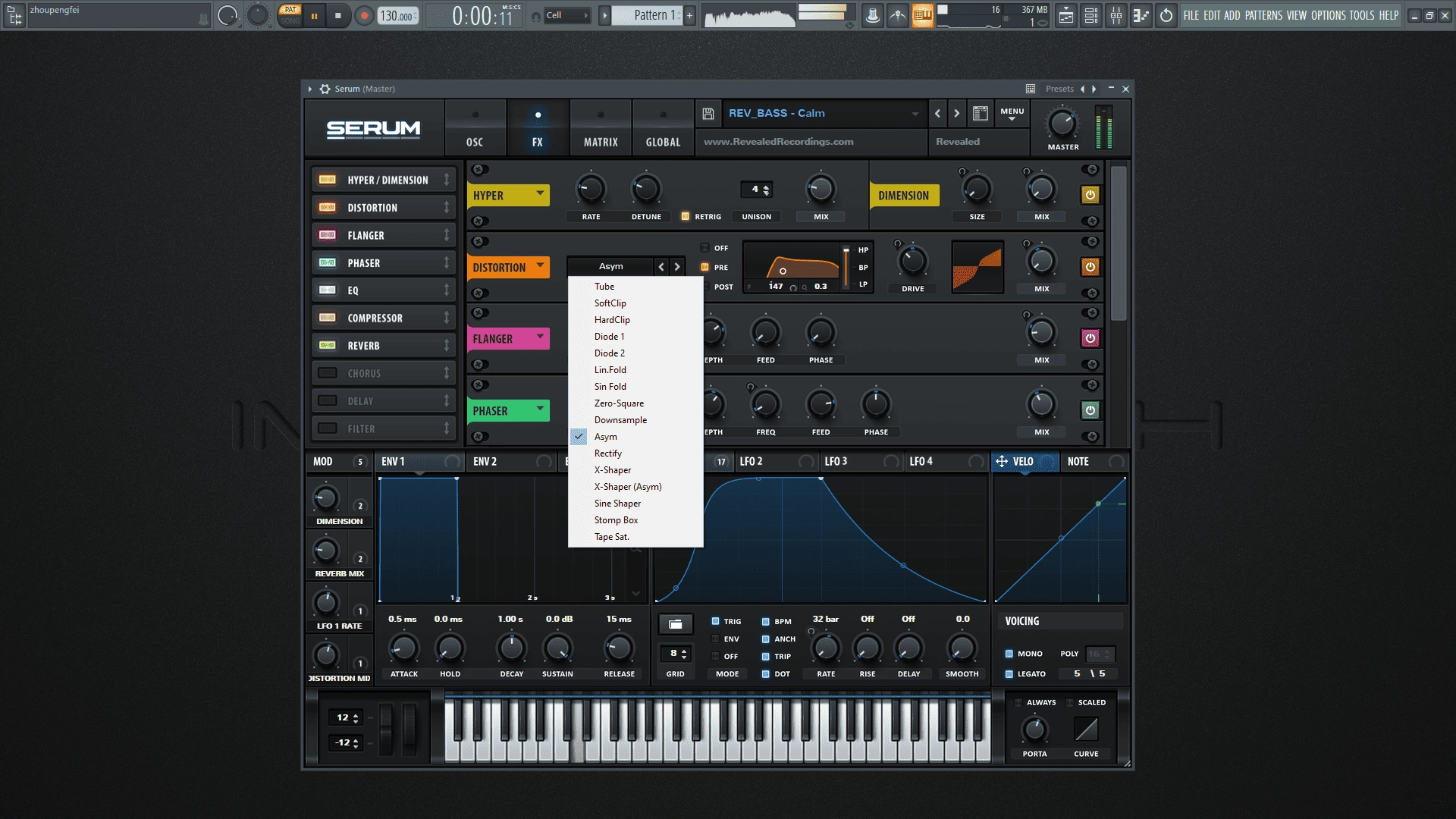Pause playback with the transport pause button
This screenshot has height=819, width=1456.
(x=314, y=15)
